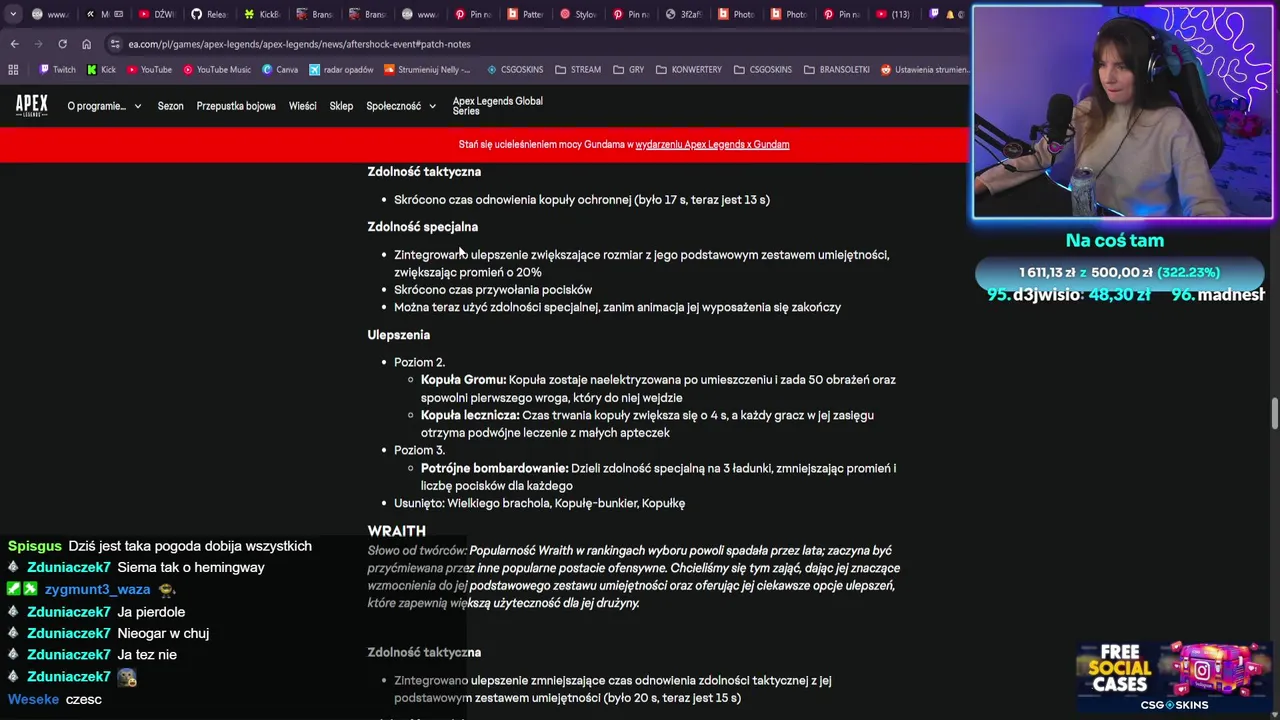View site information icon in address bar
The image size is (1280, 720).
(115, 44)
